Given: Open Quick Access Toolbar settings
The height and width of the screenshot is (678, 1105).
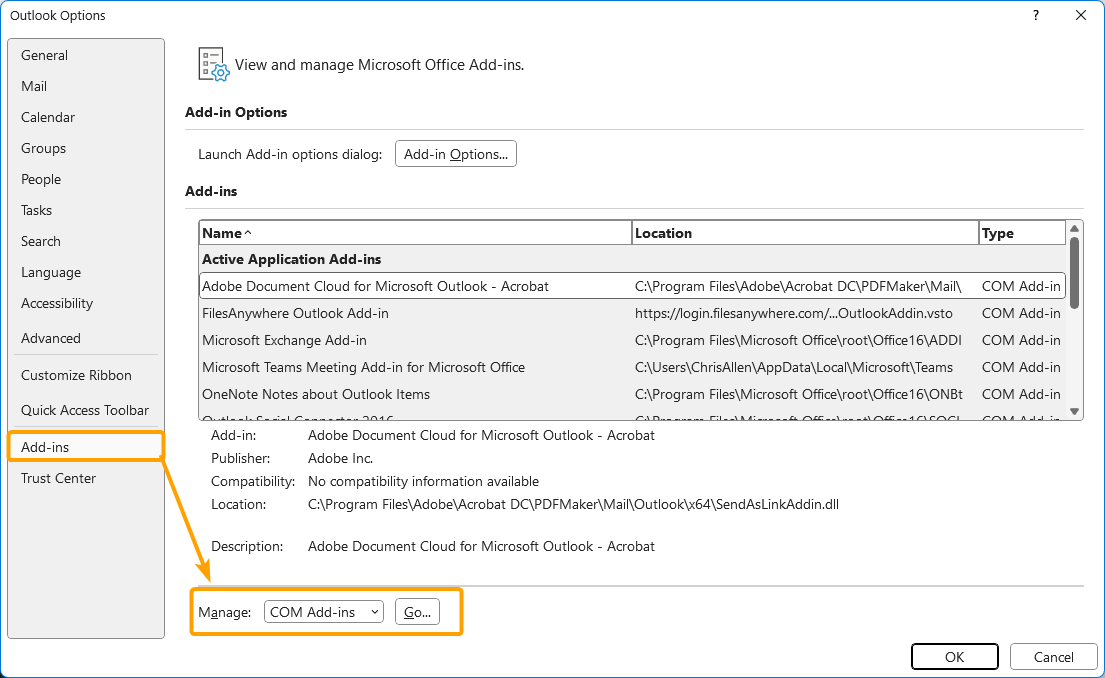Looking at the screenshot, I should coord(85,410).
